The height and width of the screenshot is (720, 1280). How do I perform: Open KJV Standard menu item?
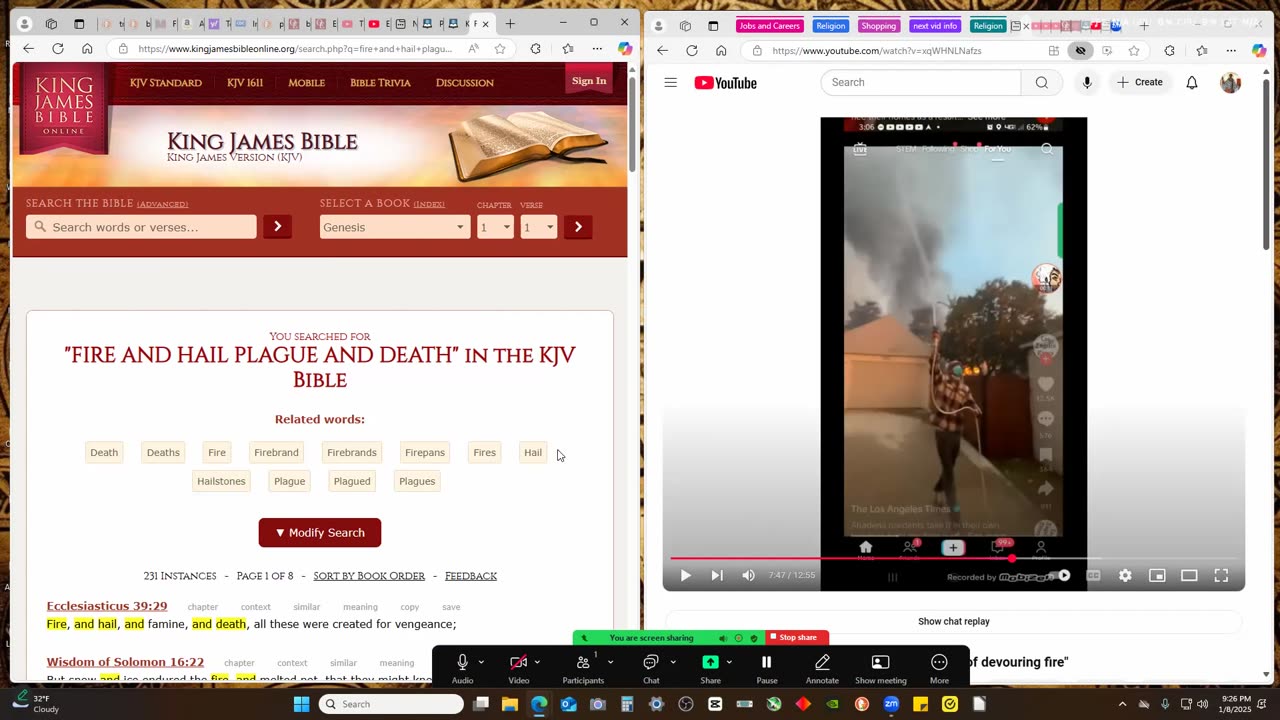[x=166, y=83]
